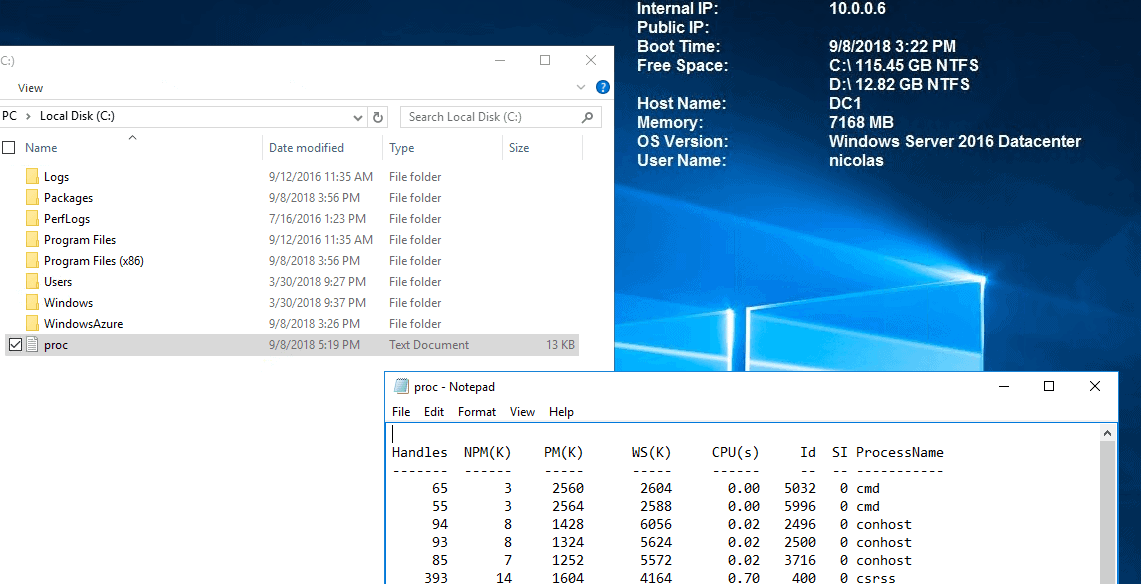The height and width of the screenshot is (584, 1141).
Task: Open the Format menu in Notepad
Action: click(477, 412)
